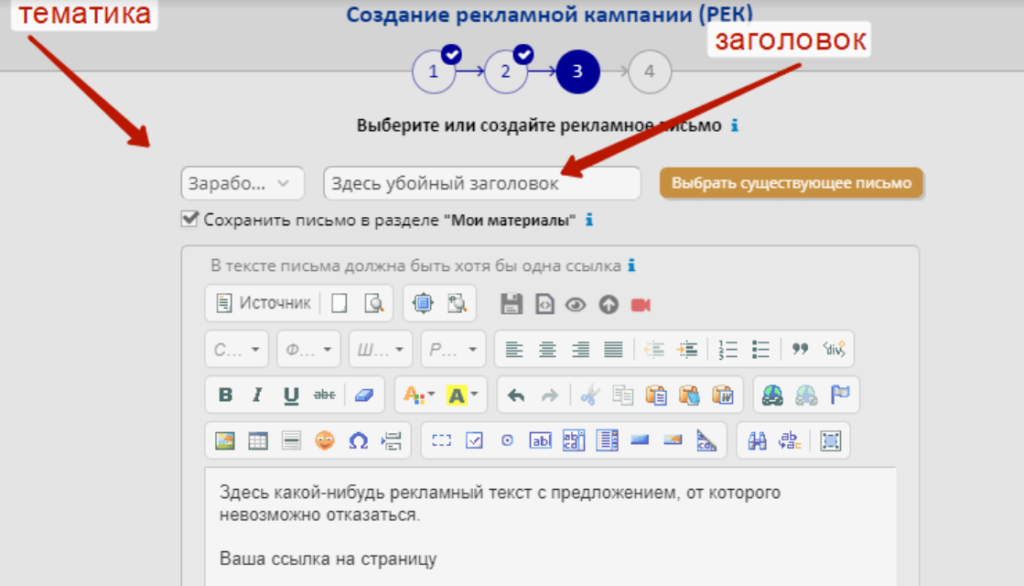Image resolution: width=1024 pixels, height=586 pixels.
Task: Create a div container
Action: (x=834, y=349)
